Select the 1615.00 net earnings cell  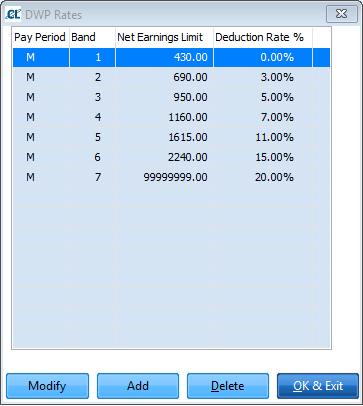coord(164,137)
